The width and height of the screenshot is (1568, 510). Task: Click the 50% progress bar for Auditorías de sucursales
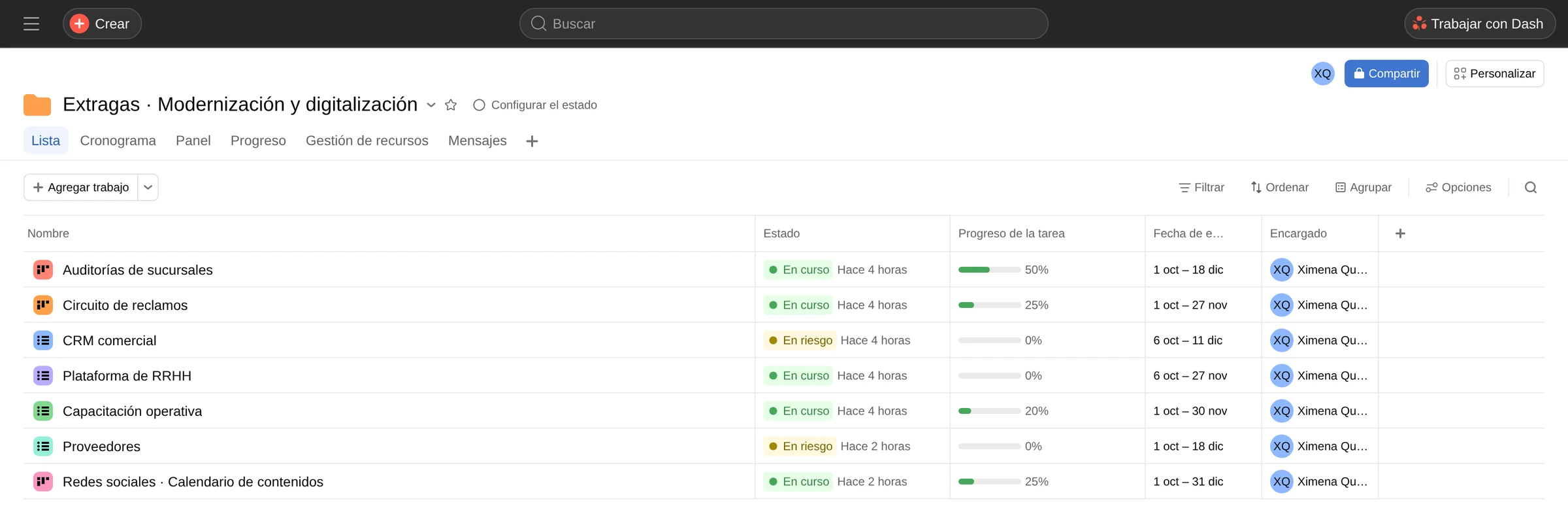pyautogui.click(x=989, y=269)
